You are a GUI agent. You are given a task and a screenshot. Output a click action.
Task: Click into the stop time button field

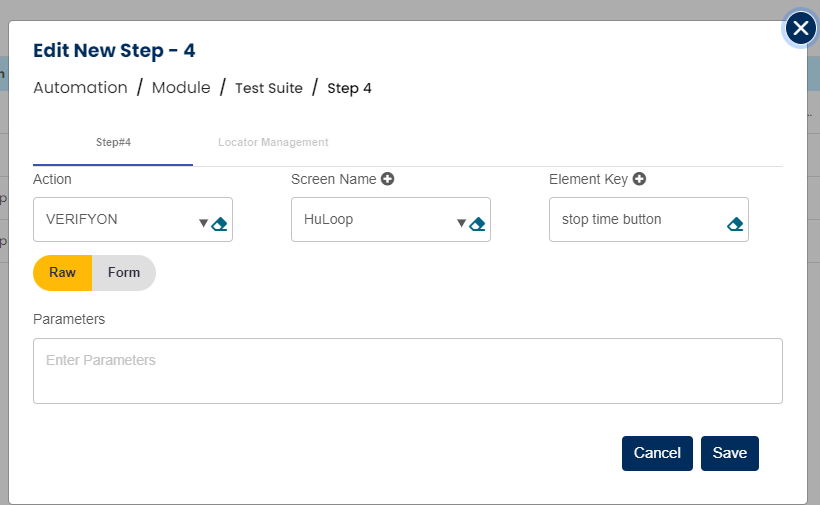pyautogui.click(x=635, y=220)
